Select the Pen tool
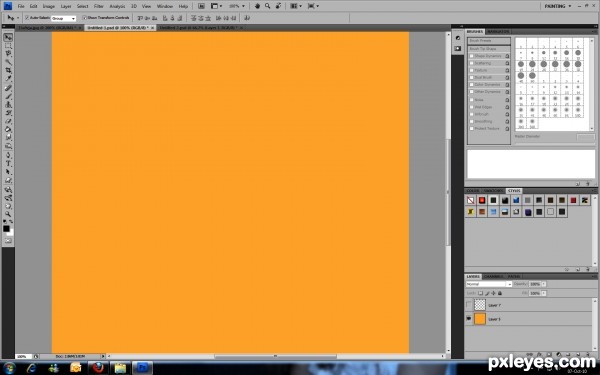Viewport: 600px width, 375px height. [x=8, y=155]
